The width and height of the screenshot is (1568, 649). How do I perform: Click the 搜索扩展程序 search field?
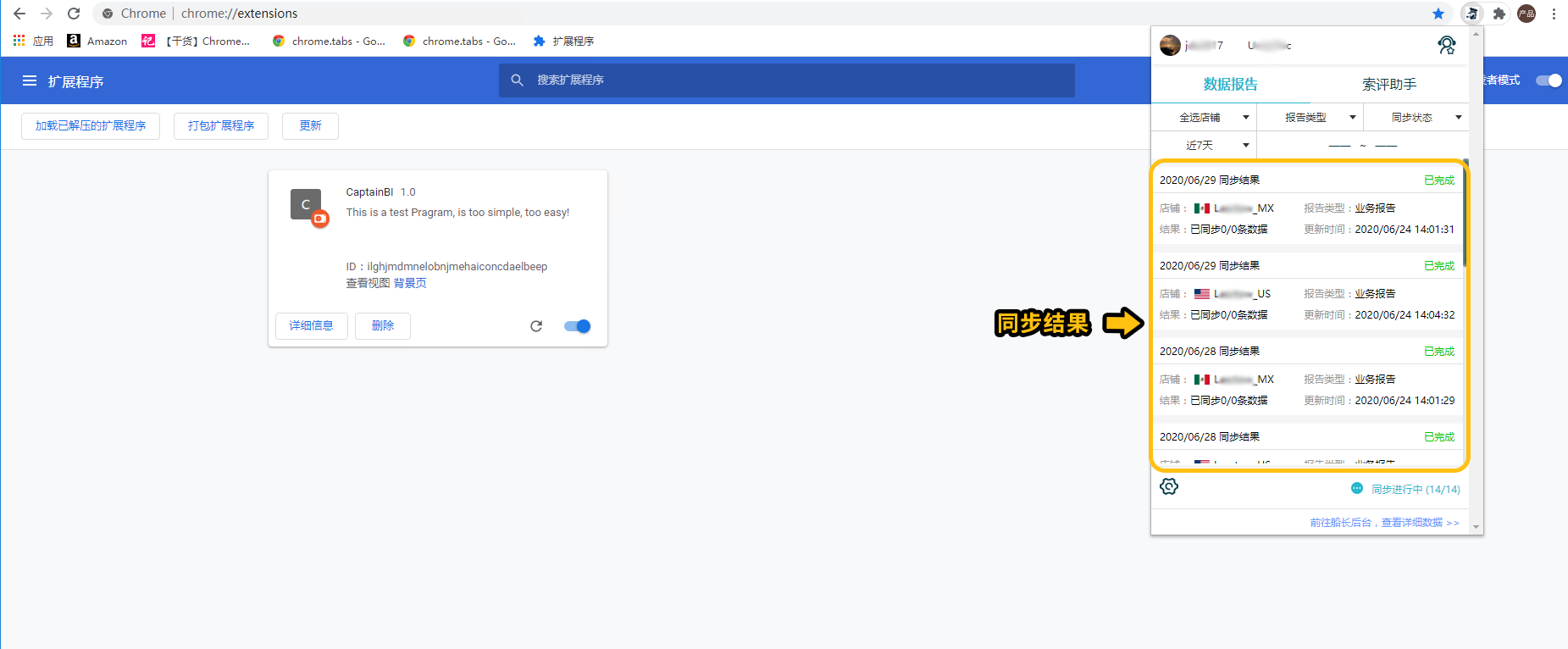tap(786, 80)
